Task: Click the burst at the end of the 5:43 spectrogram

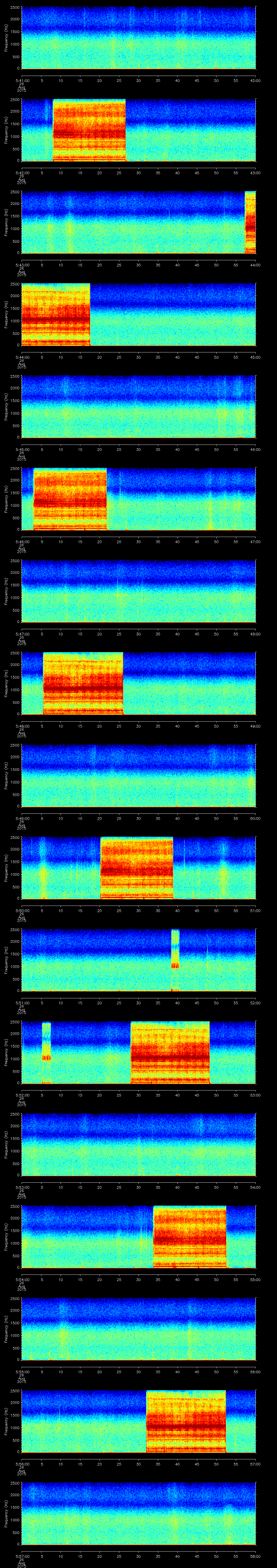Action: pos(250,222)
